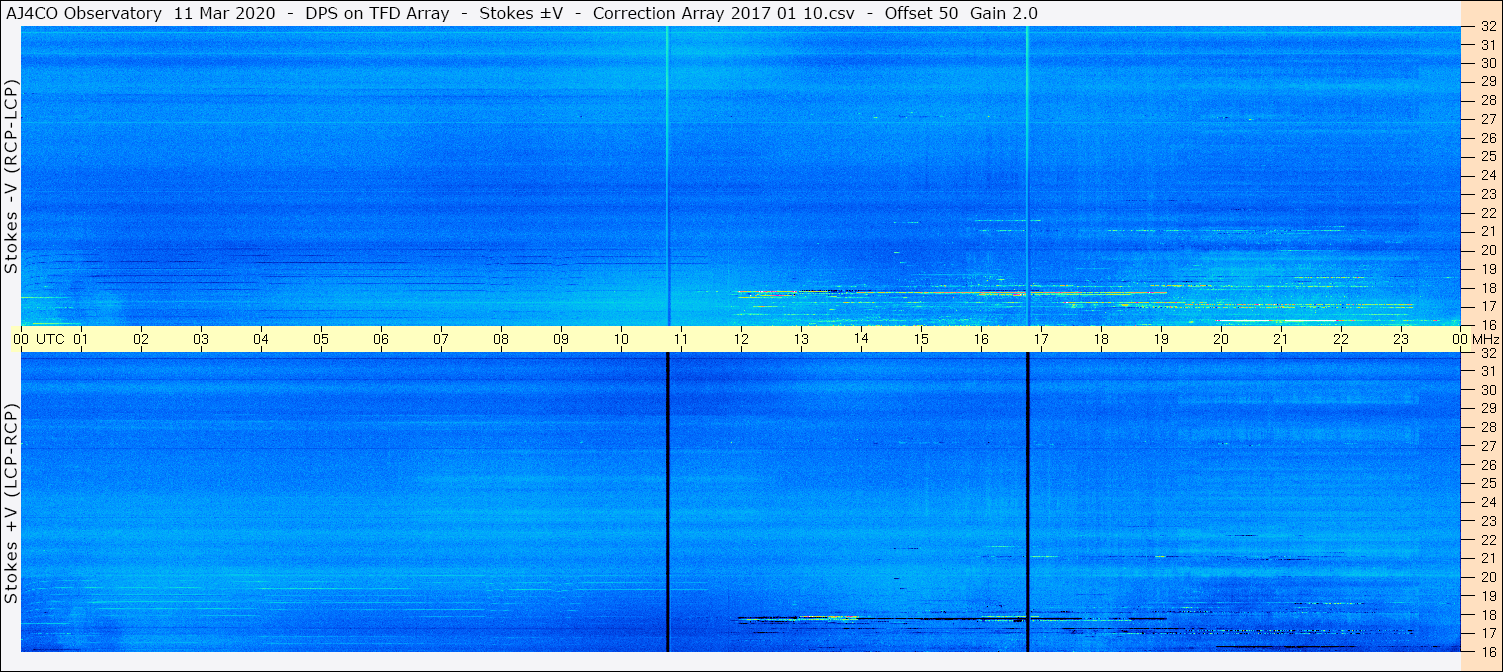The image size is (1503, 672).
Task: Click '26' MHz label of lower Stokes +V panel
Action: point(1487,465)
